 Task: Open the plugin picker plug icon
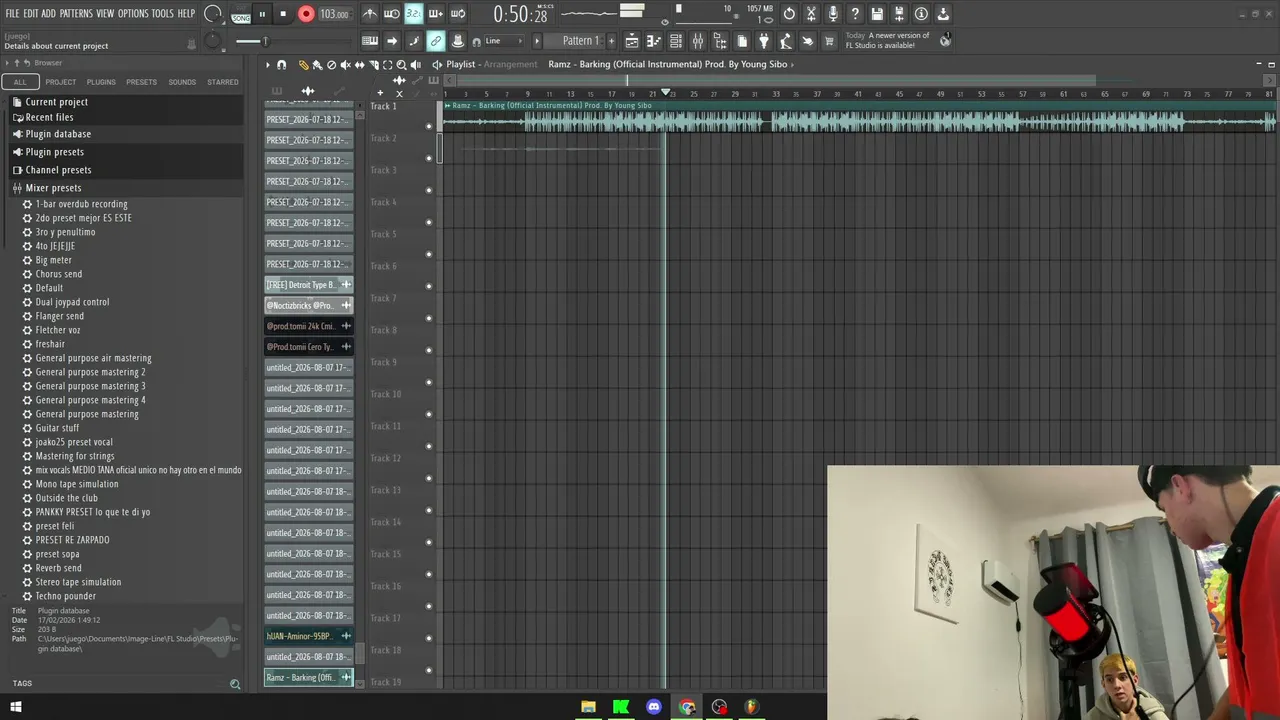764,41
